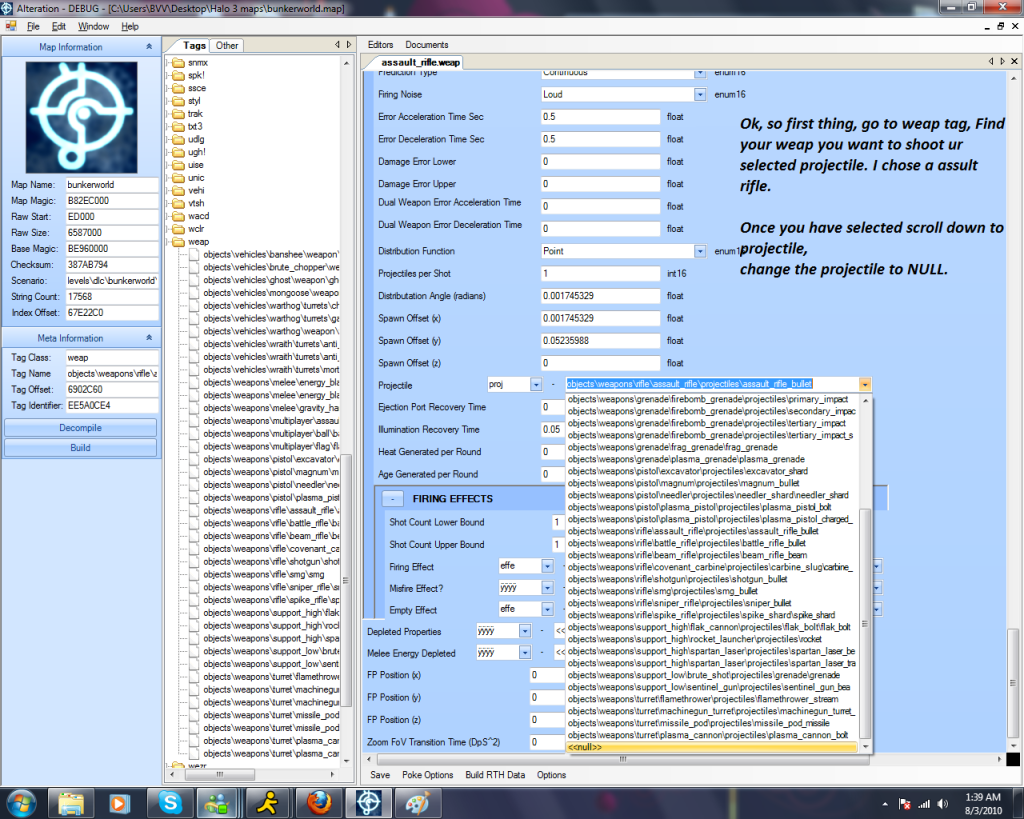The image size is (1024, 819).
Task: Select the Tags tab
Action: [x=194, y=46]
